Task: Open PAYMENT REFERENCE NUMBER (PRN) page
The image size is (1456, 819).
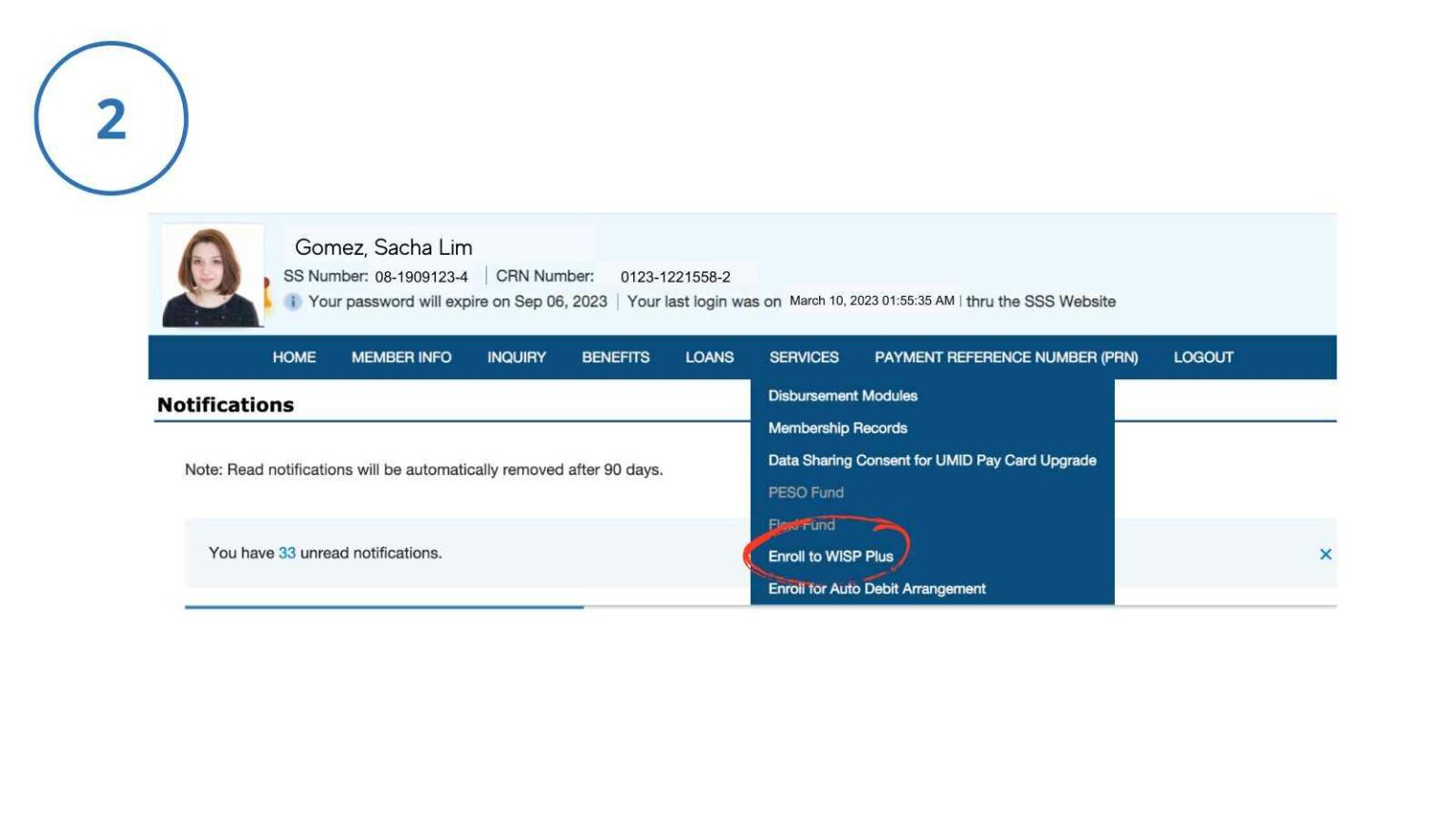Action: pos(1008,357)
